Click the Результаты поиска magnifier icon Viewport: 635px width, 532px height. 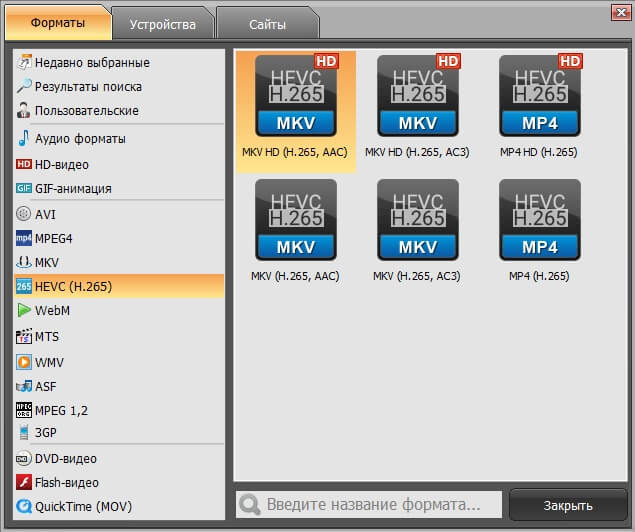(x=24, y=86)
